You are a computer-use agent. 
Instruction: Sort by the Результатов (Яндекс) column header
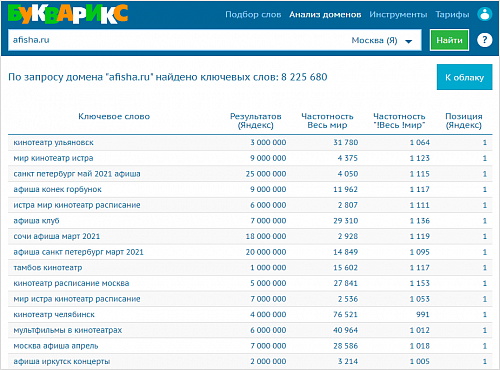[x=256, y=121]
